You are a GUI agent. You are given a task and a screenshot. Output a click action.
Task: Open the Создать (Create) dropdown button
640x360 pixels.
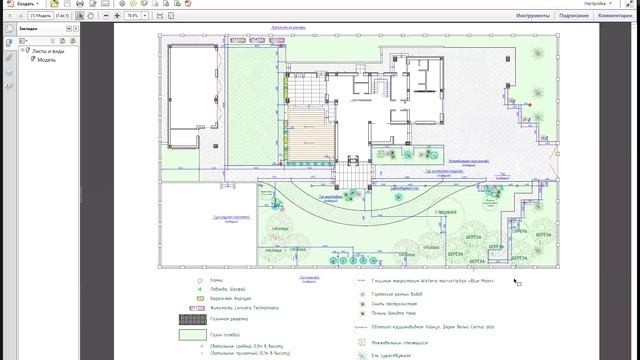[23, 4]
